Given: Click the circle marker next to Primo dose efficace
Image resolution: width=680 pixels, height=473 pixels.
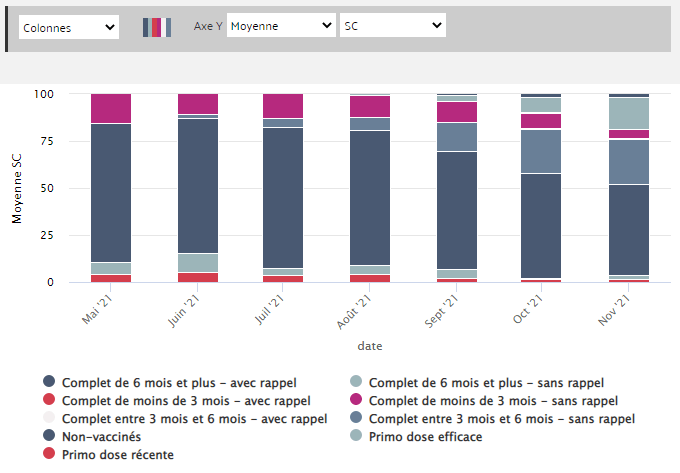Looking at the screenshot, I should 356,436.
